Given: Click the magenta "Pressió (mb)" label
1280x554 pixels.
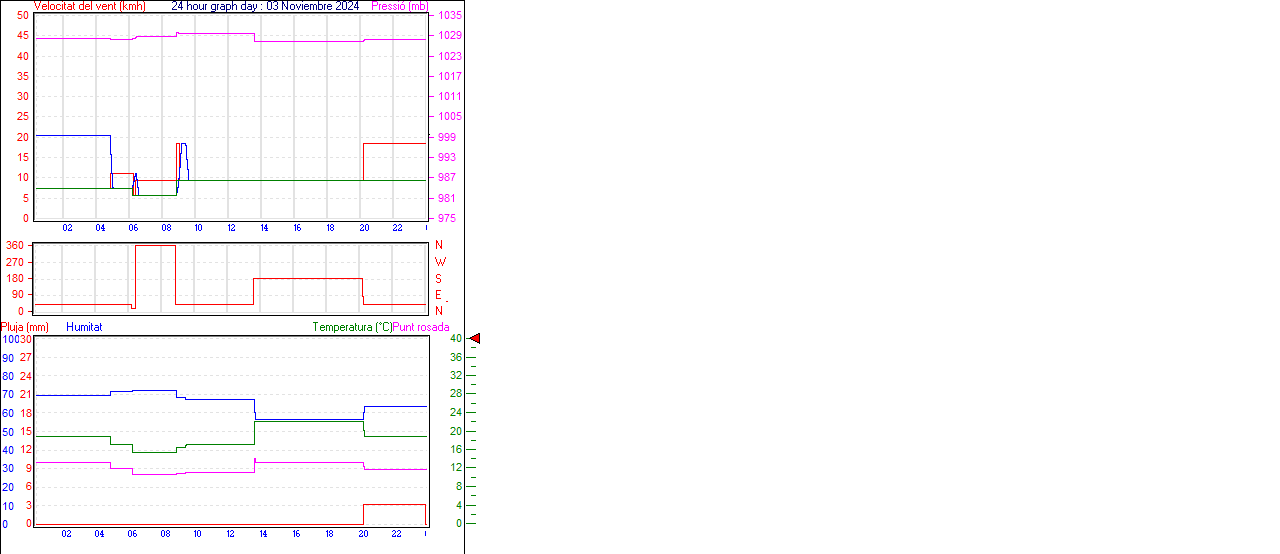Looking at the screenshot, I should click(399, 6).
